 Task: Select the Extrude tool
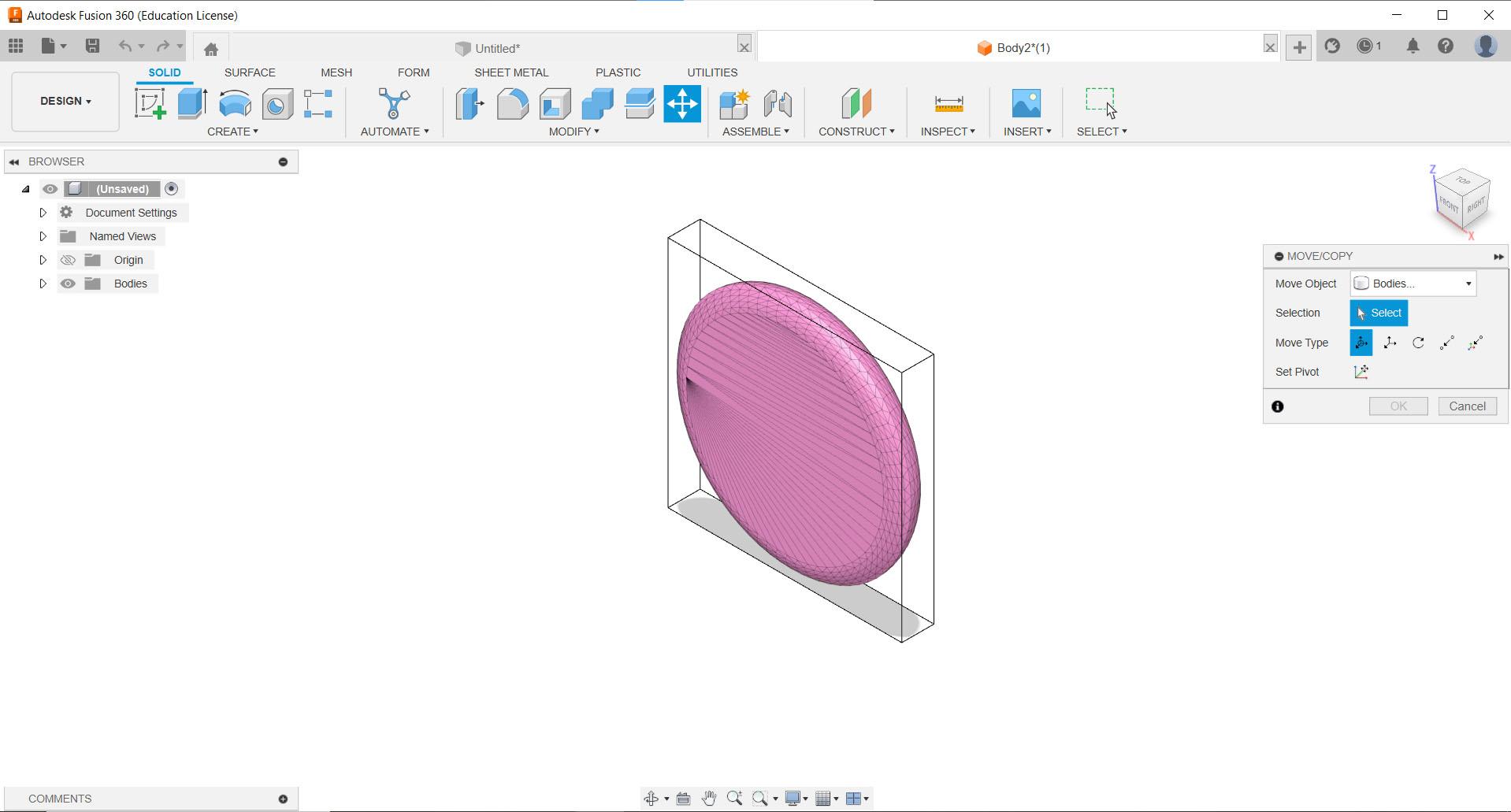pos(192,103)
